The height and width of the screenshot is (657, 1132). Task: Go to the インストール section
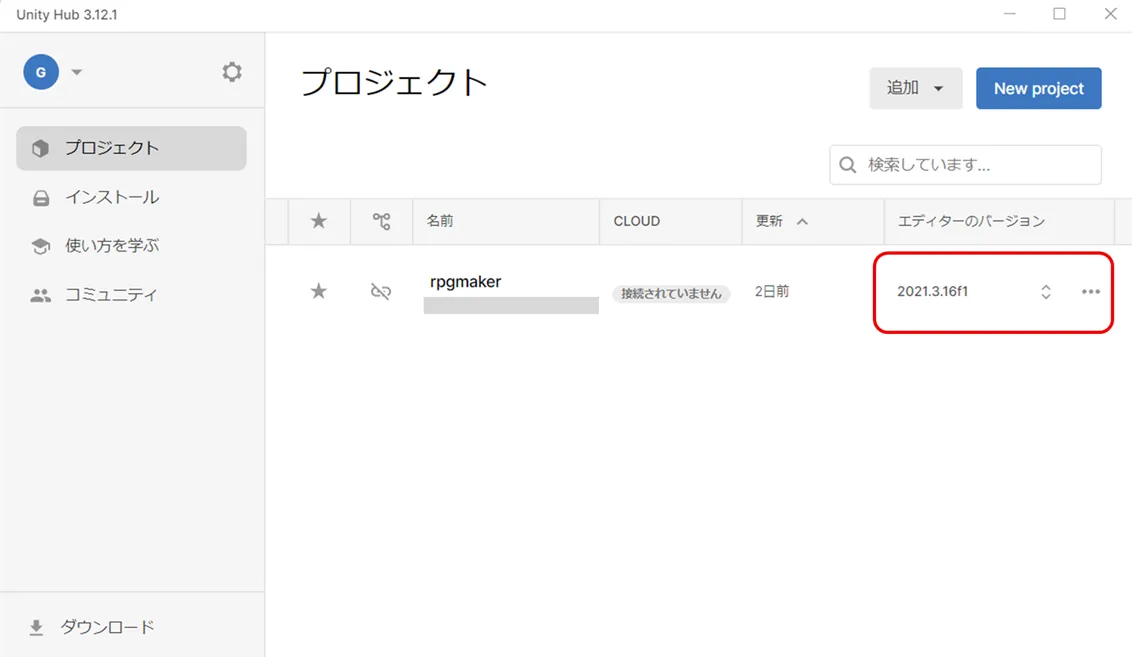111,198
